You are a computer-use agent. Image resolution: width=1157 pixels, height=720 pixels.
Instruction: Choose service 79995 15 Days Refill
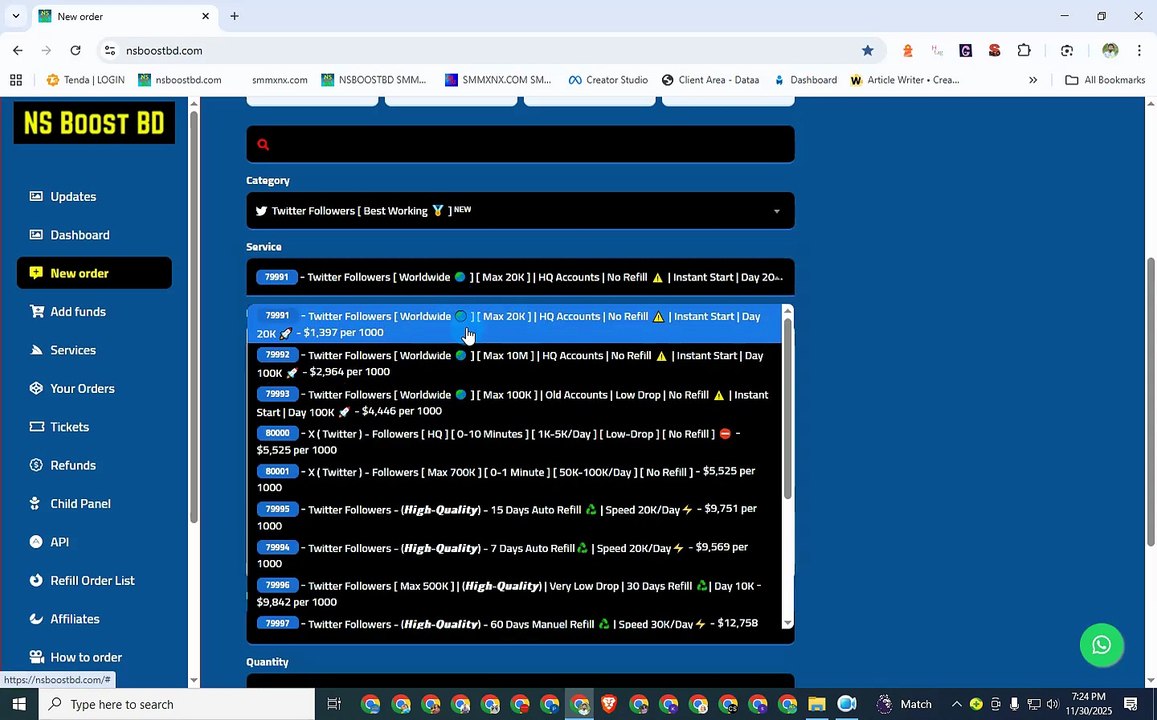(514, 516)
